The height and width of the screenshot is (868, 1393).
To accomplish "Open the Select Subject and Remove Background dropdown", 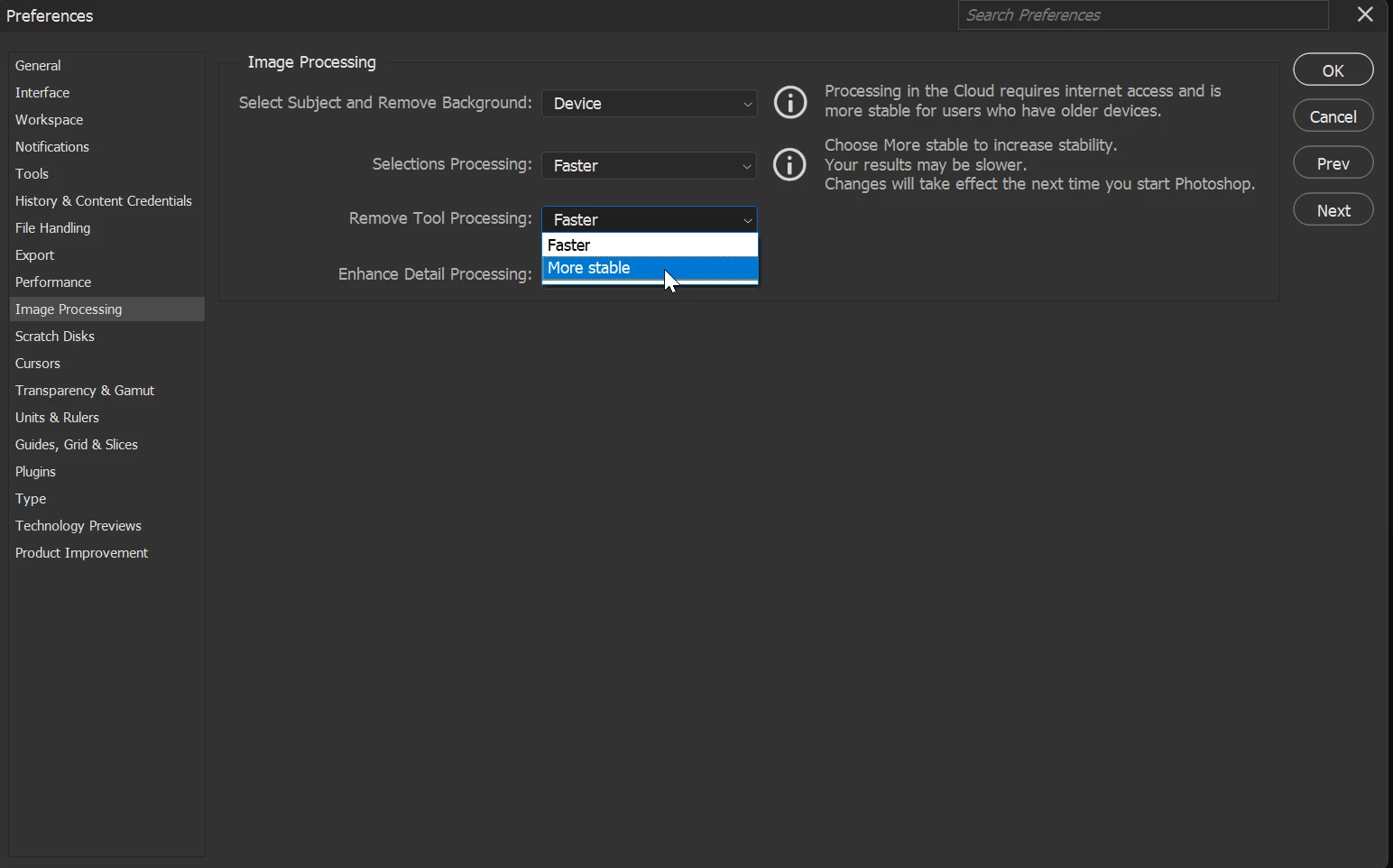I will click(x=650, y=104).
